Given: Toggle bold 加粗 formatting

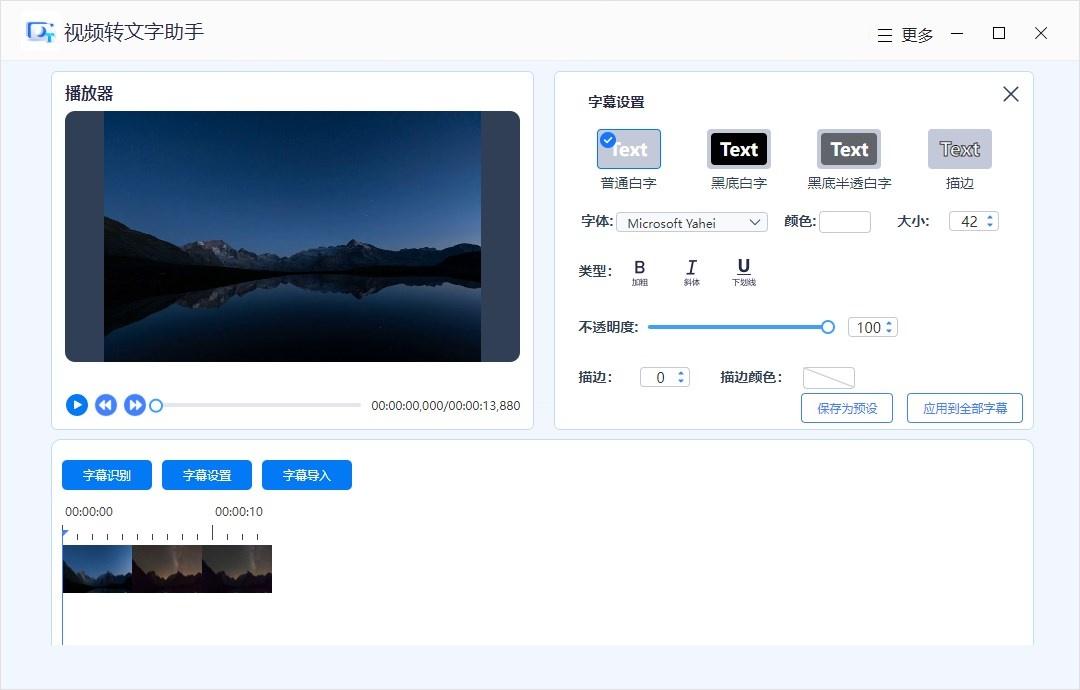Looking at the screenshot, I should [640, 272].
